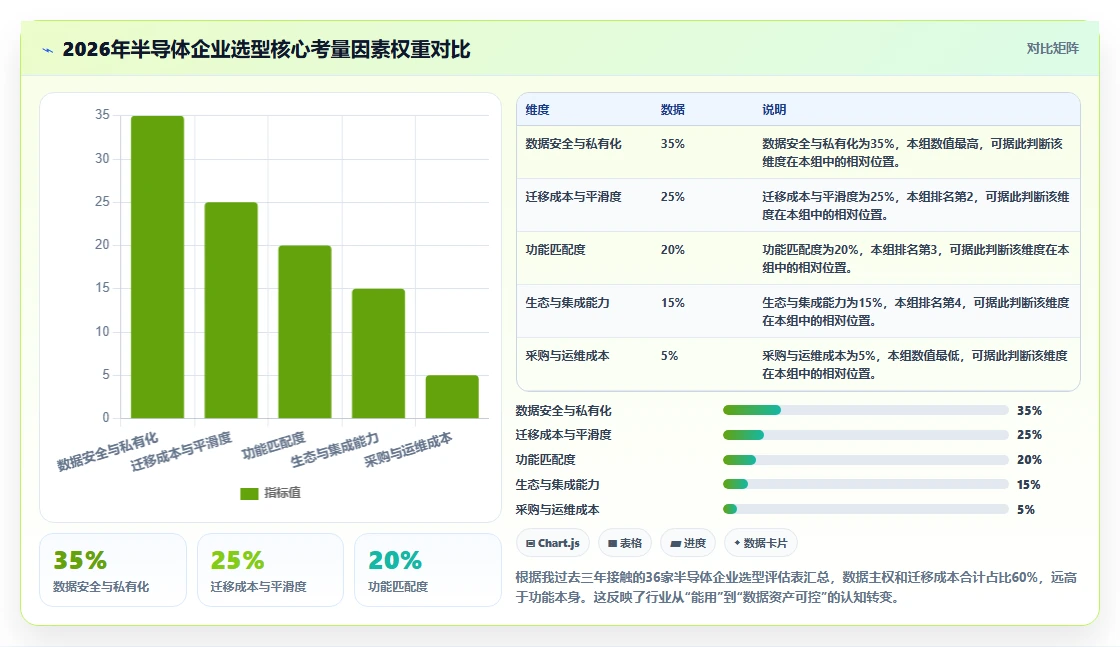
Task: Click the 15% progress bar for 生态与集成能力
Action: 866,484
